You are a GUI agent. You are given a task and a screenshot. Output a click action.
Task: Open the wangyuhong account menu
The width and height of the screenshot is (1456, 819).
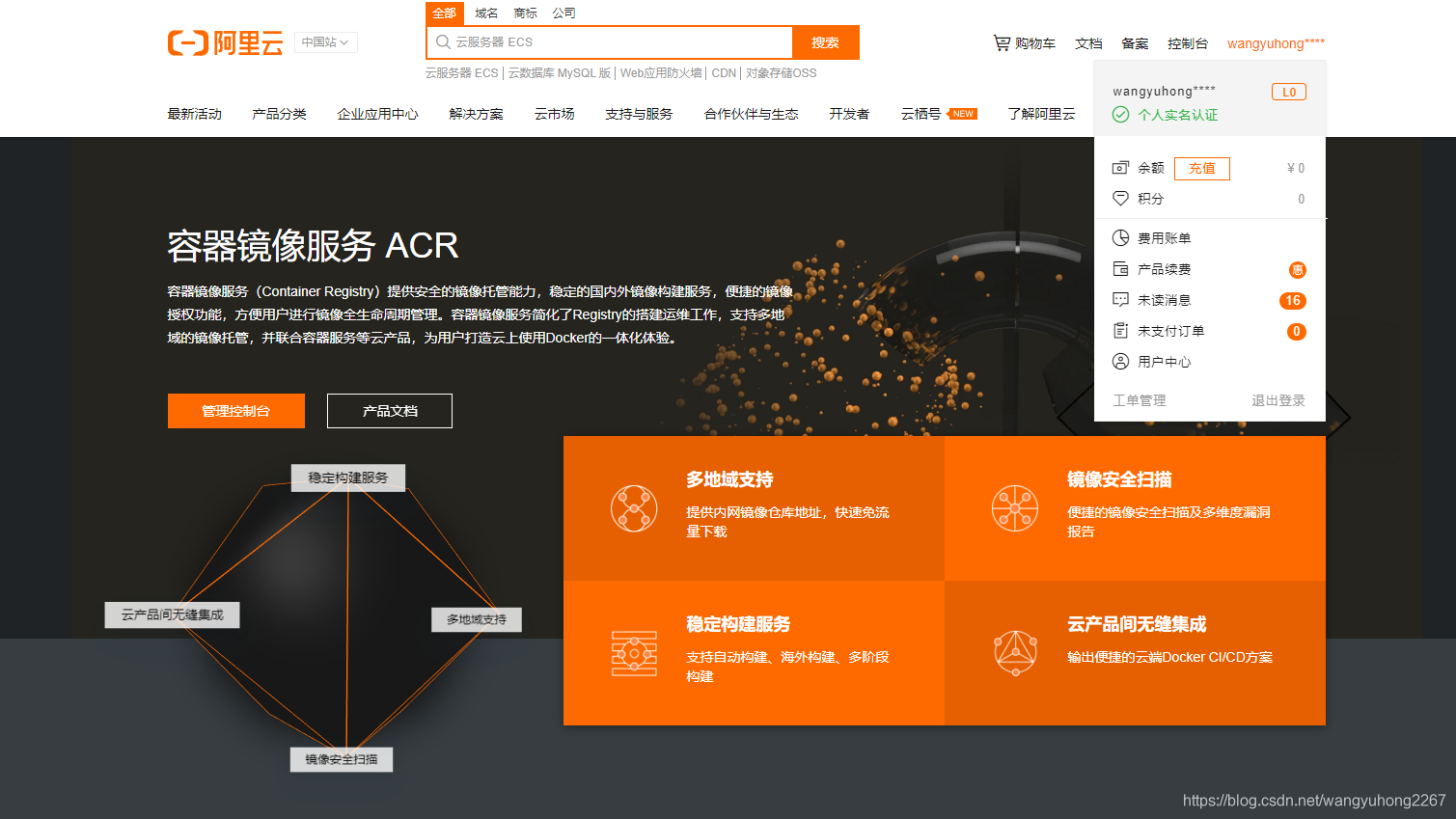point(1276,43)
